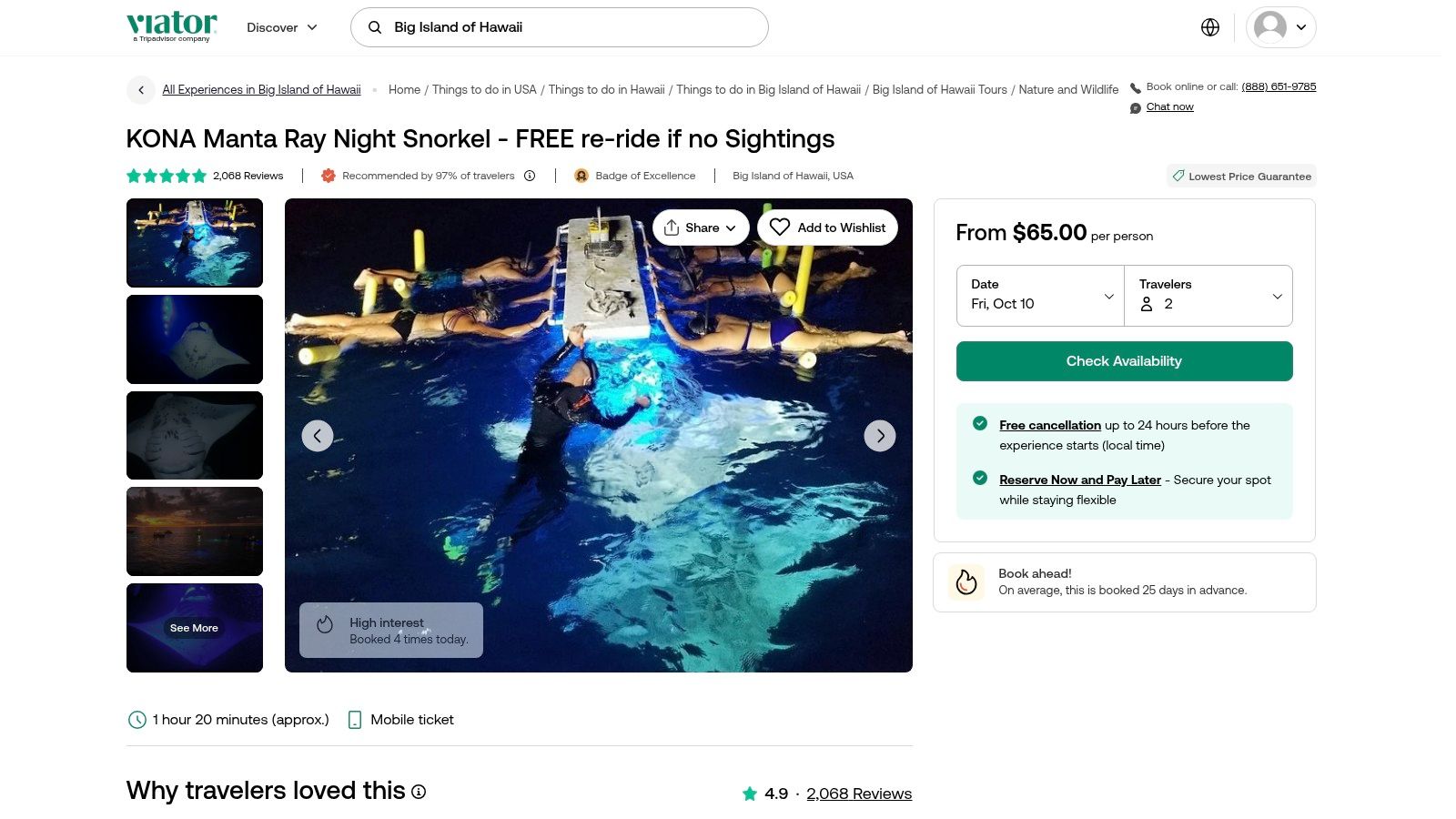The width and height of the screenshot is (1456, 819).
Task: Show next photo with right arrow
Action: point(879,436)
